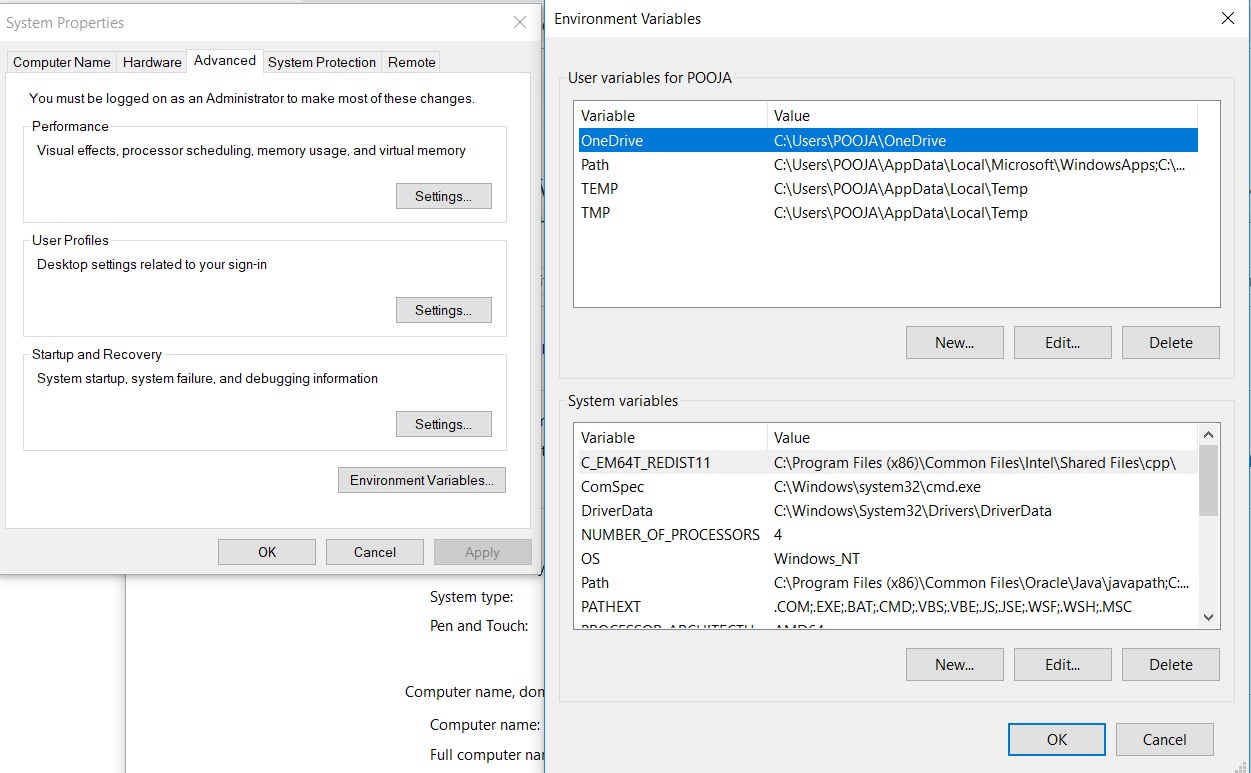Image resolution: width=1251 pixels, height=773 pixels.
Task: Select the TEMP user variable
Action: coord(599,189)
